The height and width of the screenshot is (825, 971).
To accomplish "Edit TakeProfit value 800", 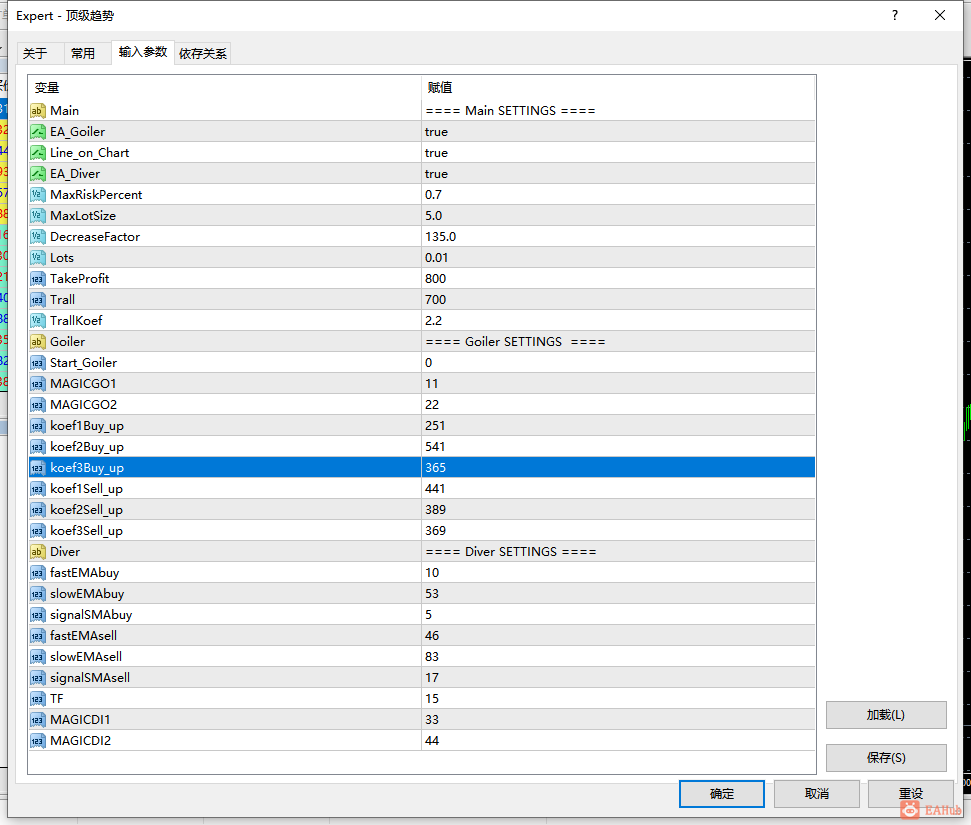I will 618,279.
